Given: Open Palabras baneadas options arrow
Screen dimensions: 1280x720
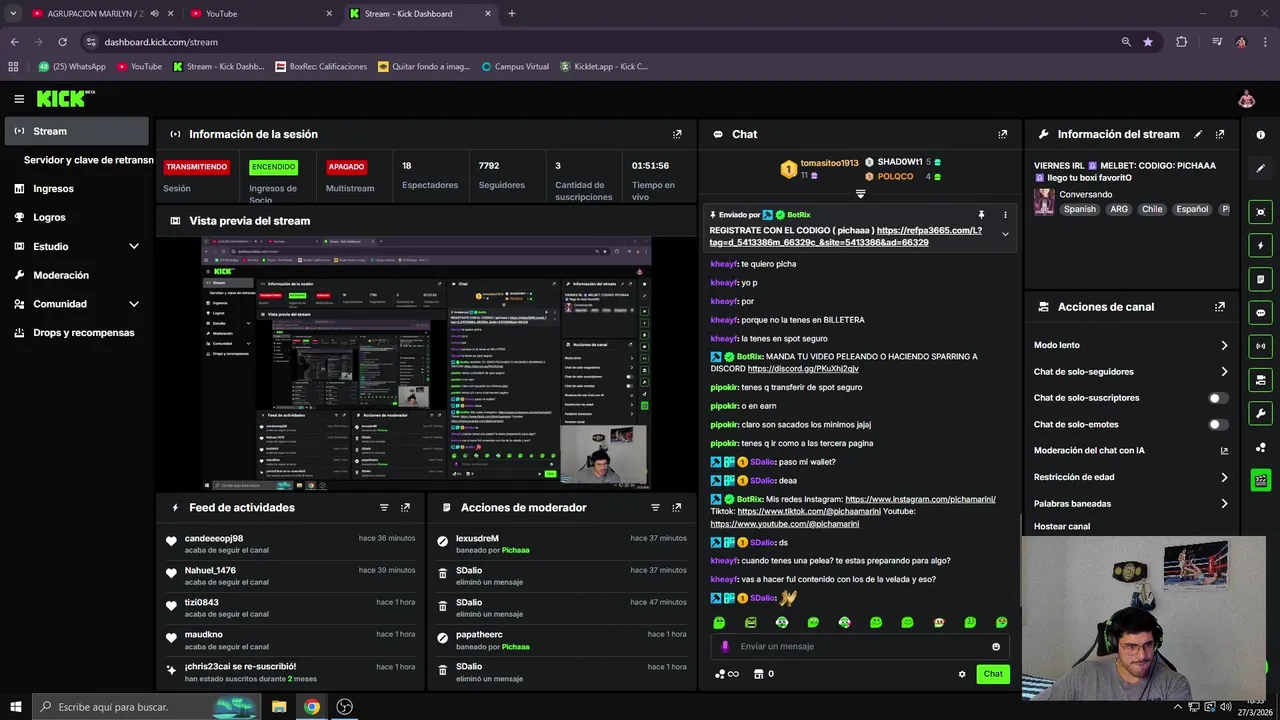Looking at the screenshot, I should (1224, 504).
